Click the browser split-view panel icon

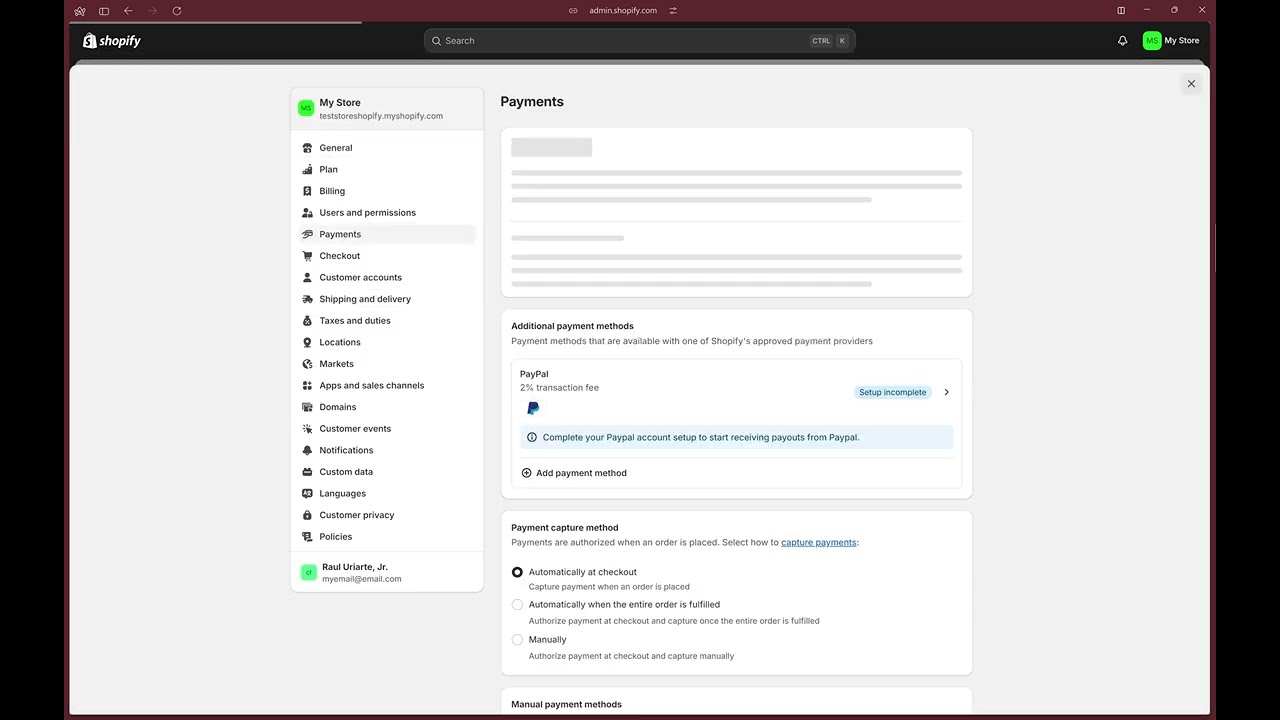[x=1121, y=11]
